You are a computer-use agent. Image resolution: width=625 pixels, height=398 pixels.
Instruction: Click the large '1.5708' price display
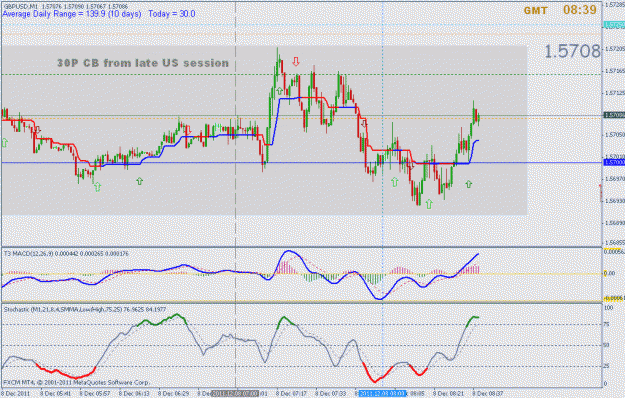pos(572,51)
